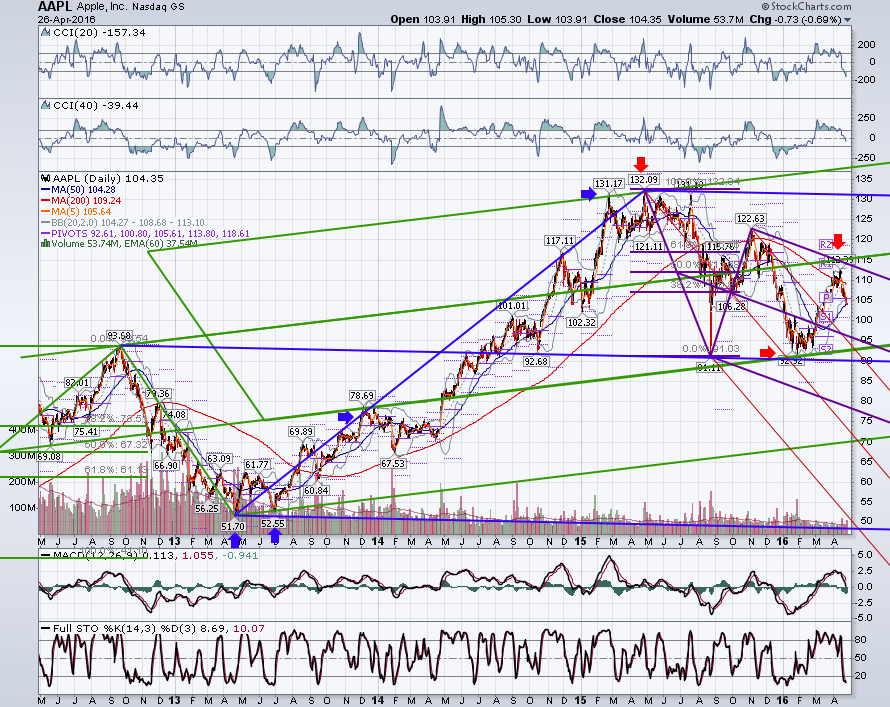Image resolution: width=890 pixels, height=707 pixels.
Task: Open the dropdown arrow beside Chg value
Action: click(x=847, y=20)
